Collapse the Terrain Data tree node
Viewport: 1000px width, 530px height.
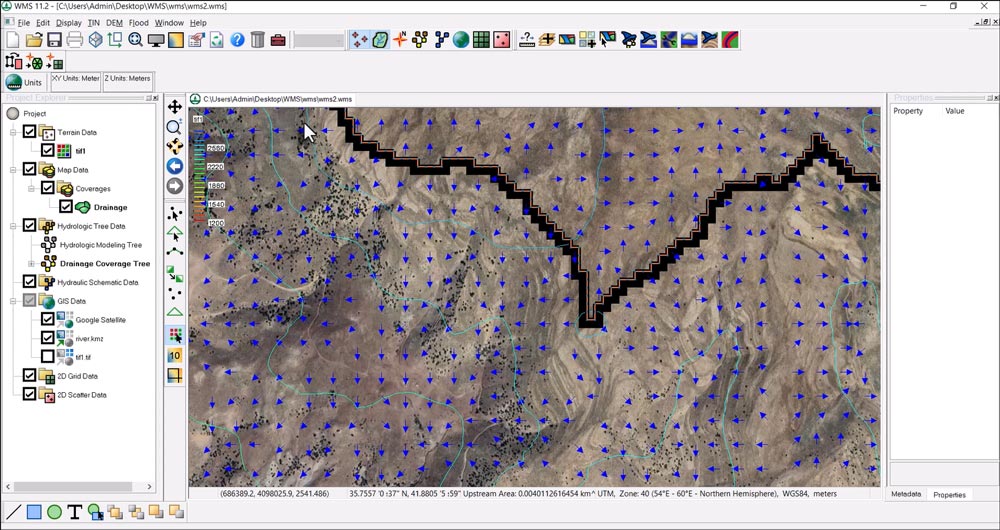13,132
